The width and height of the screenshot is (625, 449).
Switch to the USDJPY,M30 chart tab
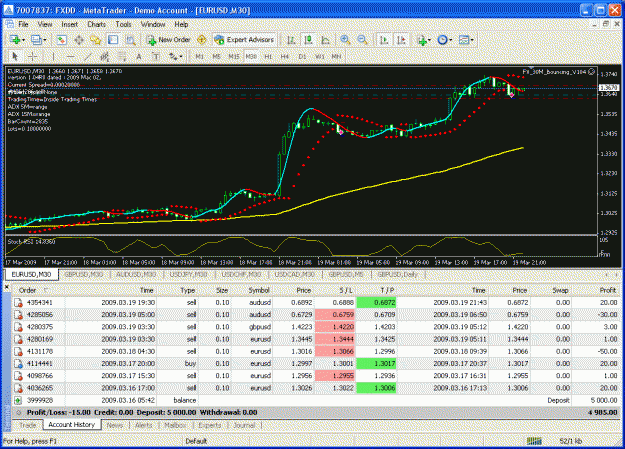[x=189, y=274]
